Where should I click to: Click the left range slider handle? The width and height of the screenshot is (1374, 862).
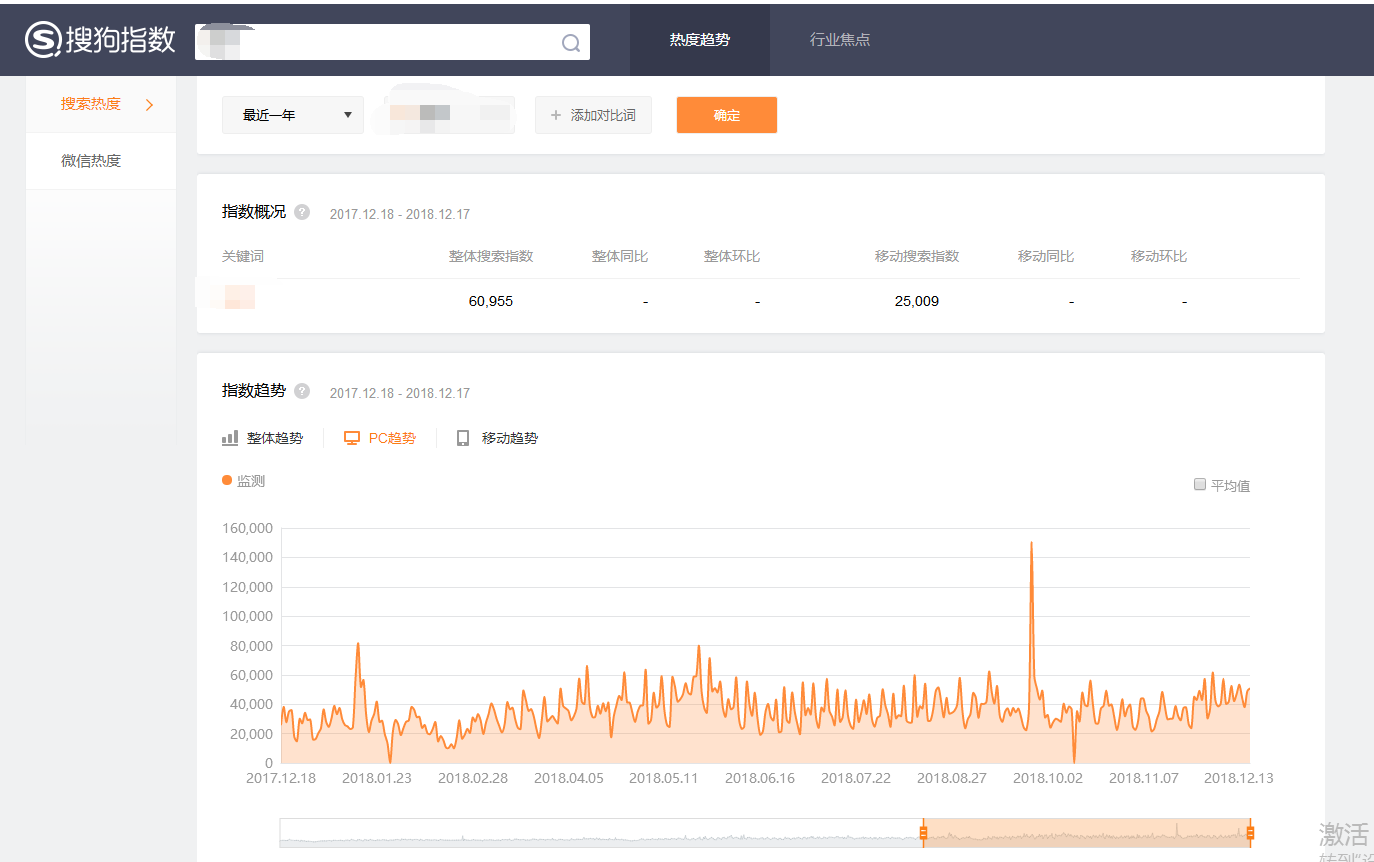click(x=923, y=832)
